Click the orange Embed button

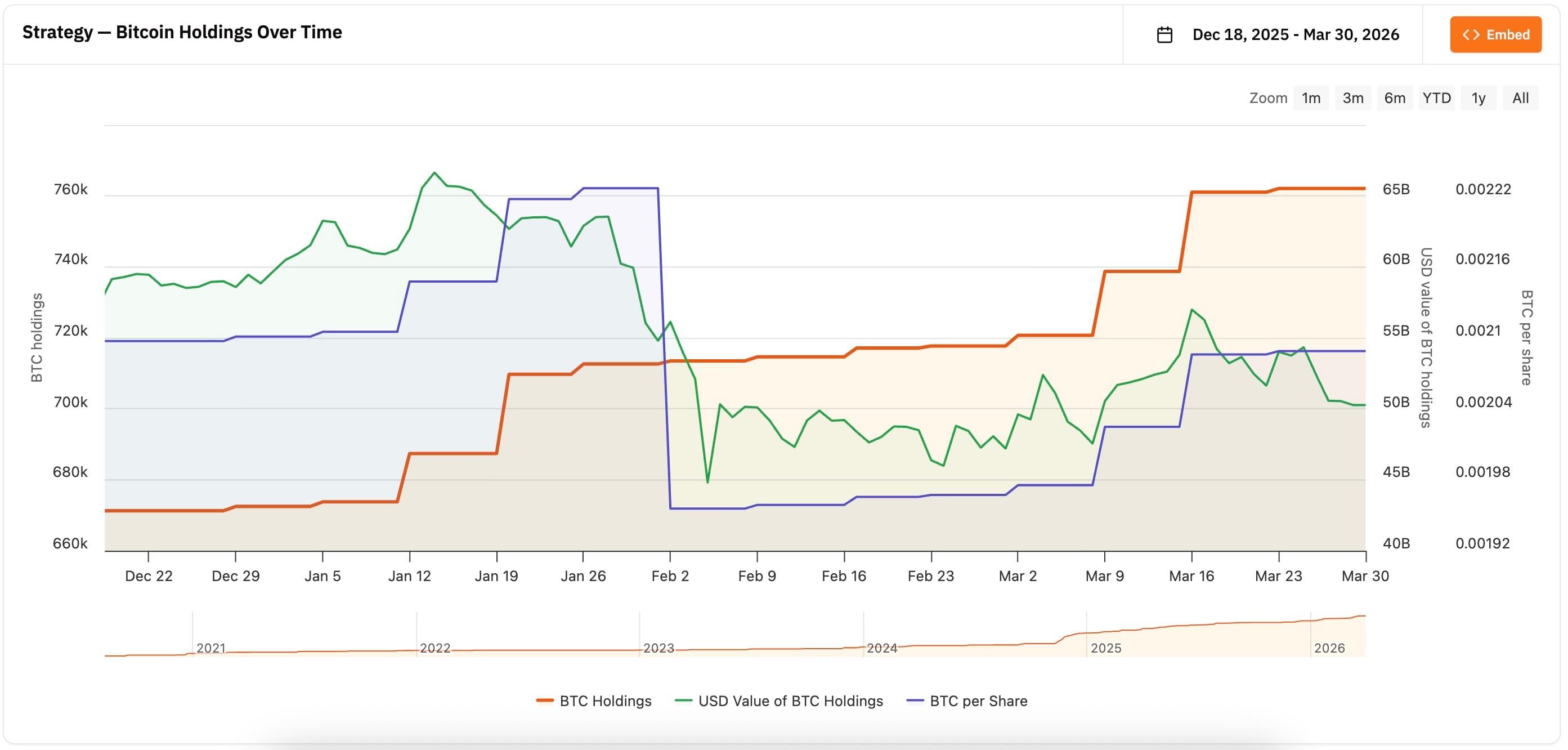click(1495, 35)
